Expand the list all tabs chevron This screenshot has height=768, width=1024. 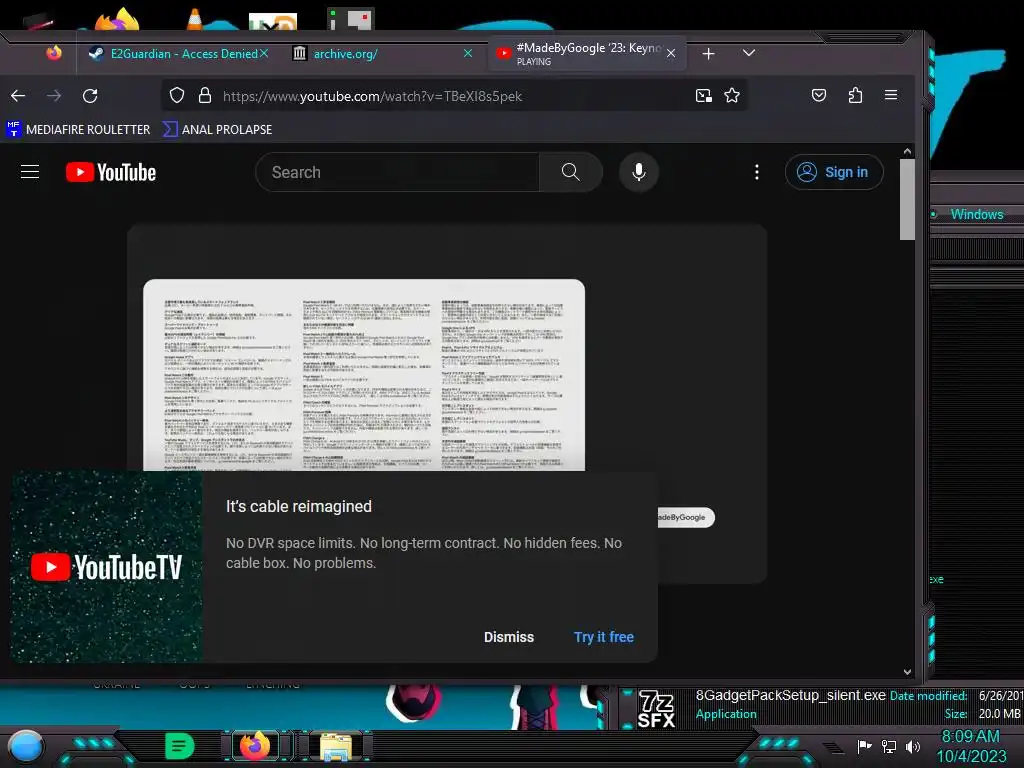[x=749, y=53]
